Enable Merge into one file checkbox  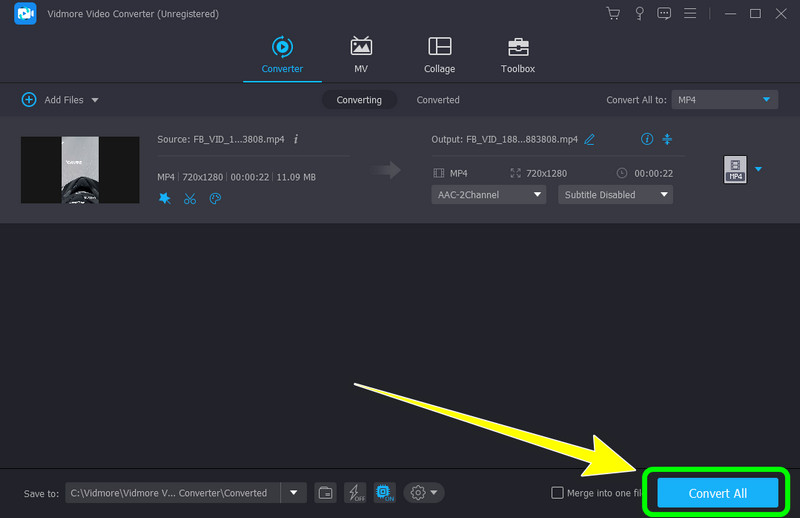click(x=558, y=493)
